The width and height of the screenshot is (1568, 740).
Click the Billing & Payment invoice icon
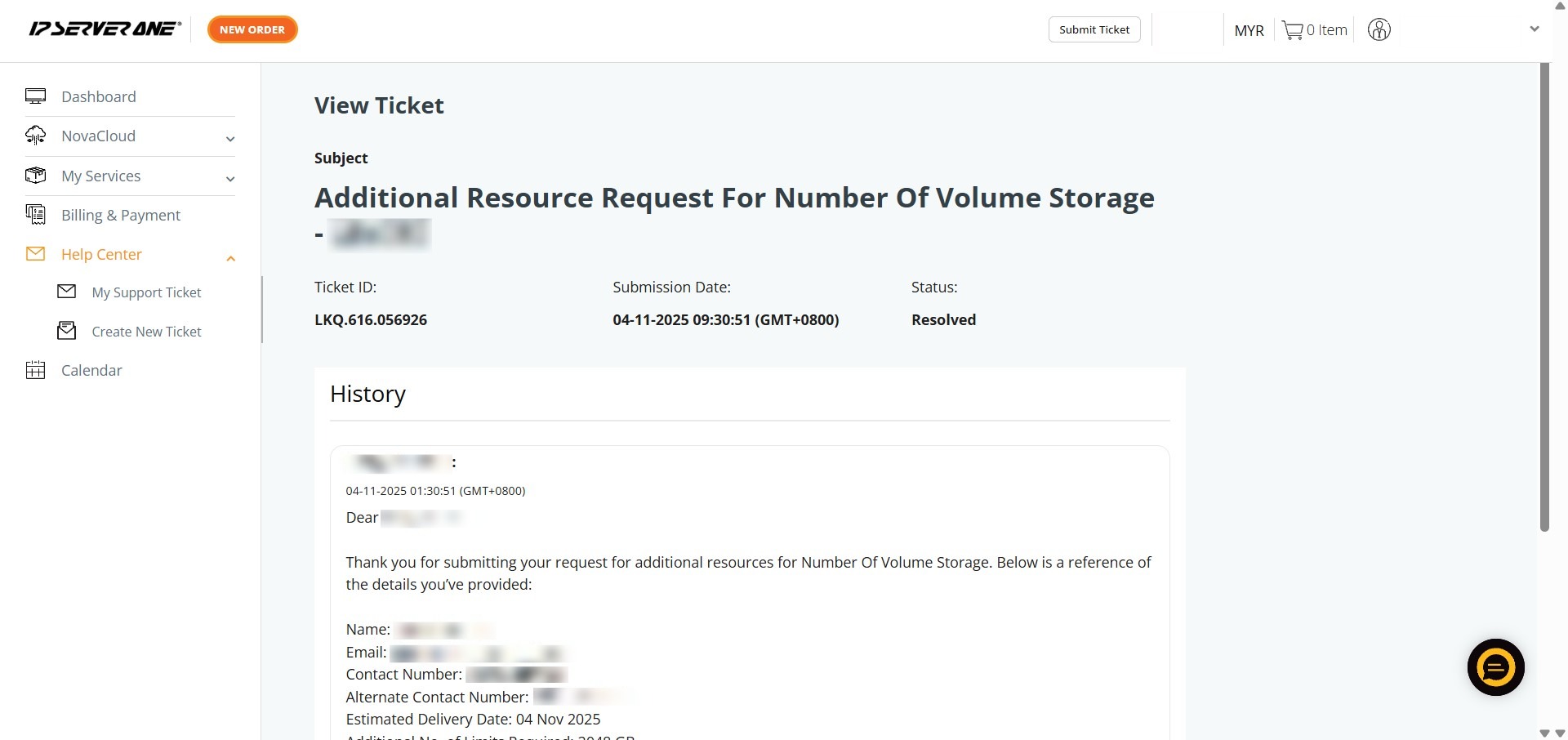click(35, 215)
